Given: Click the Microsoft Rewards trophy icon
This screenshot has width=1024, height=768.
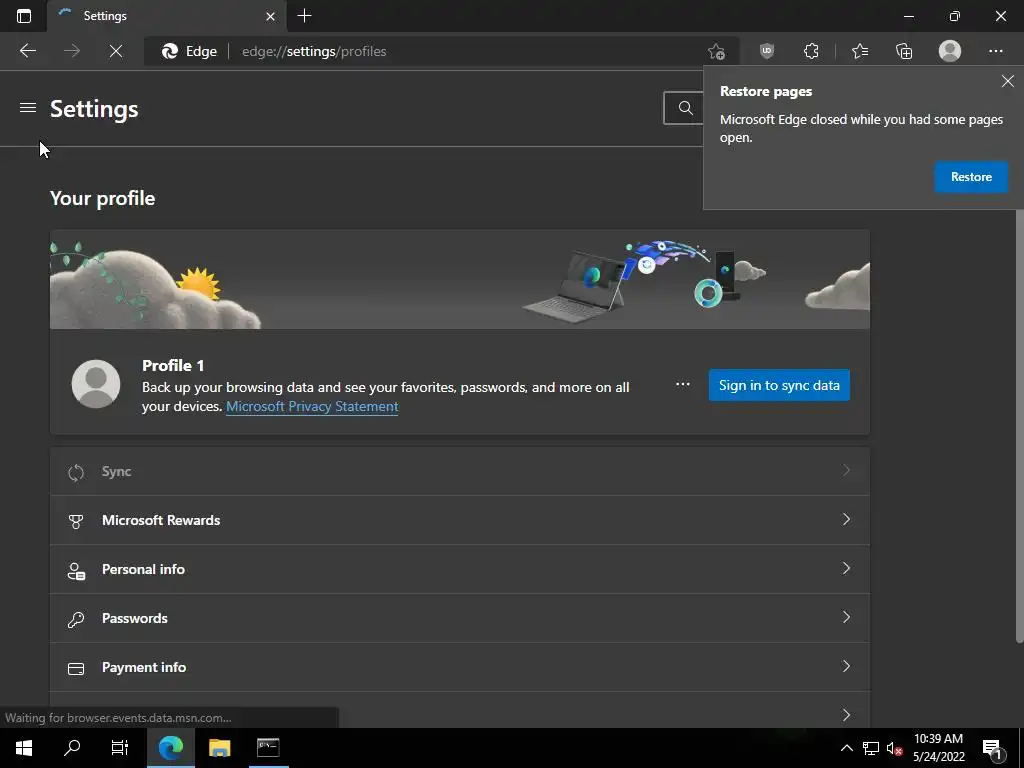Looking at the screenshot, I should (76, 521).
